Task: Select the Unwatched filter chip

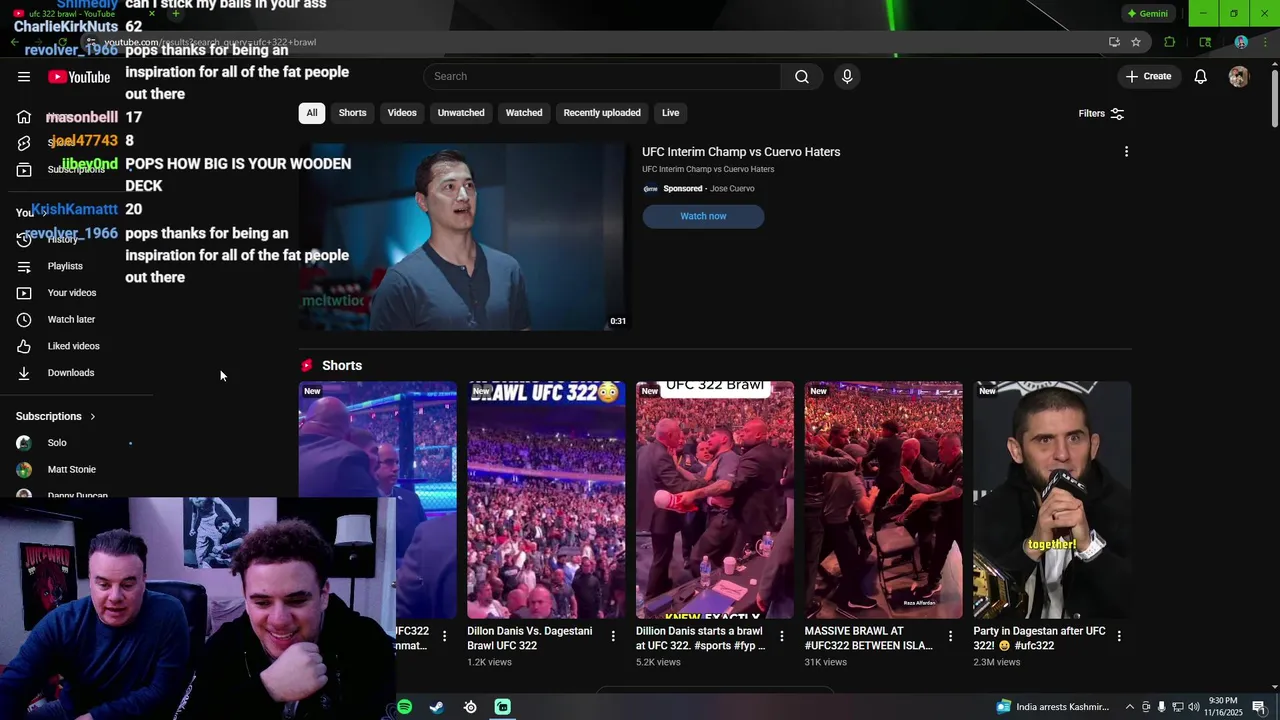Action: coord(461,113)
